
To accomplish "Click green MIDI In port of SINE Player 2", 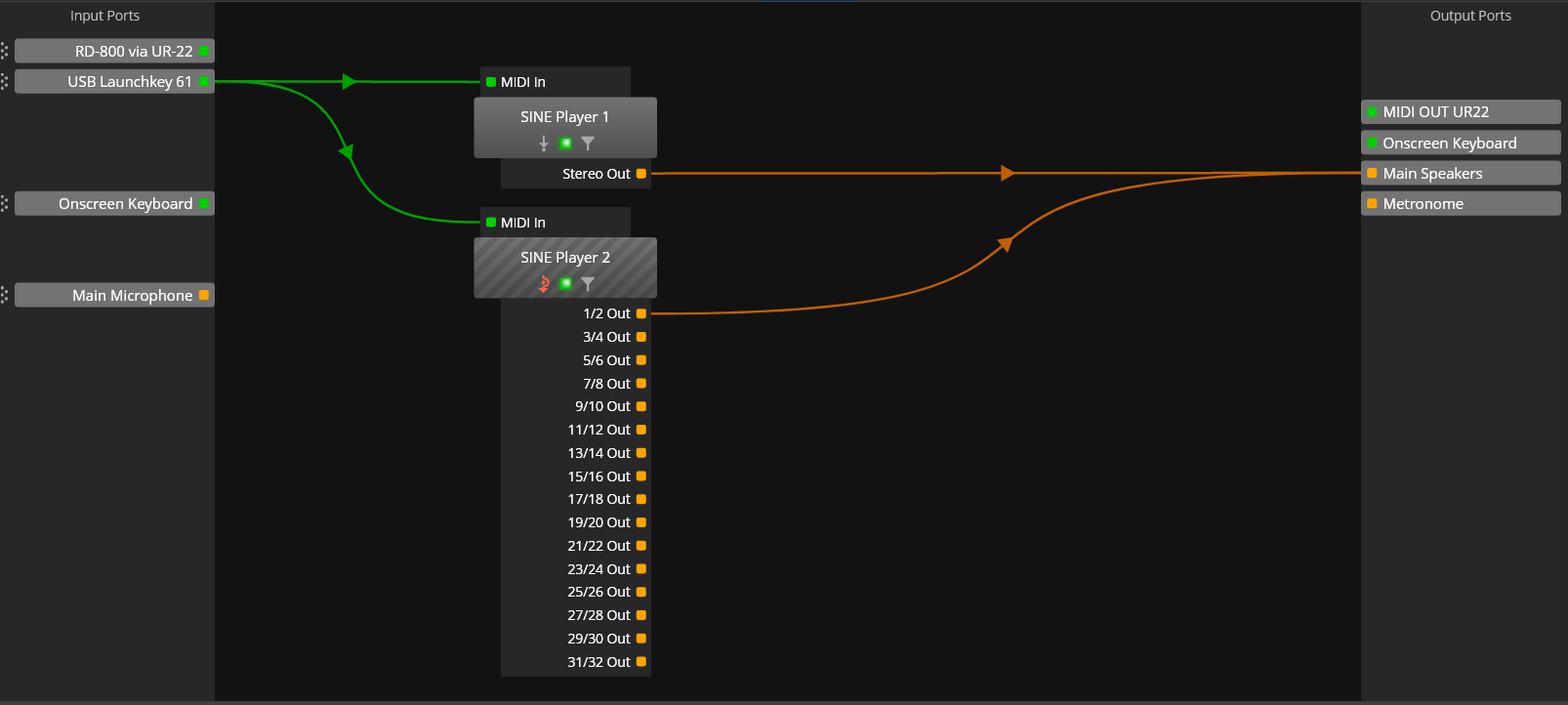I will coord(491,223).
